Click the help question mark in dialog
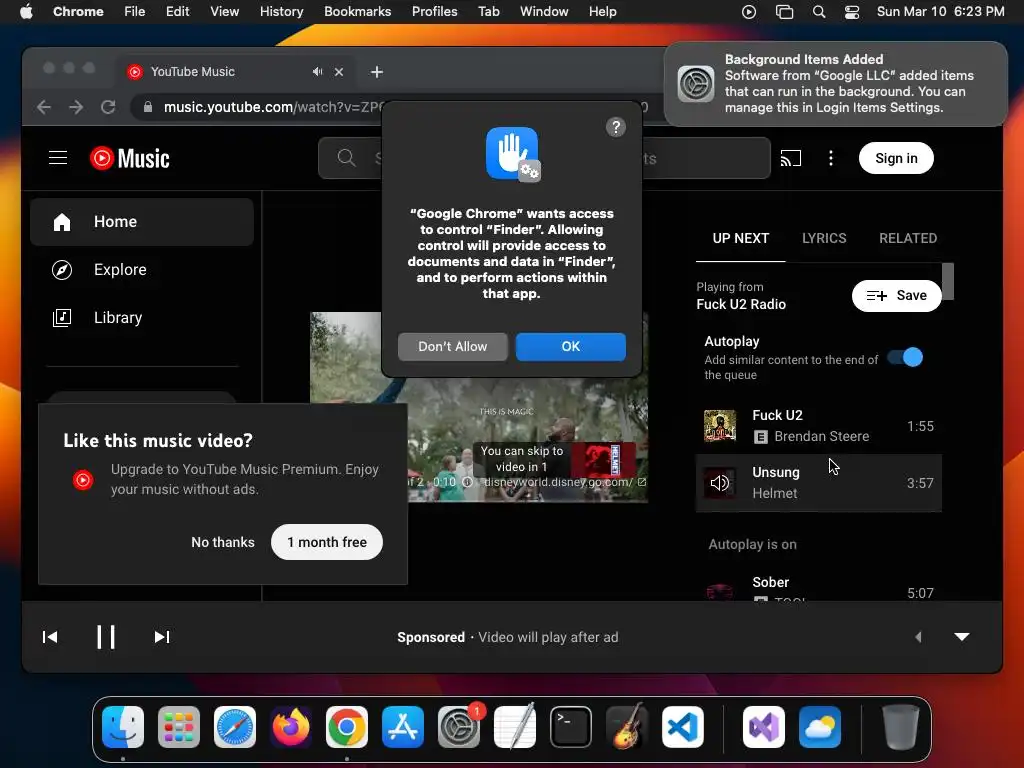 pyautogui.click(x=615, y=127)
